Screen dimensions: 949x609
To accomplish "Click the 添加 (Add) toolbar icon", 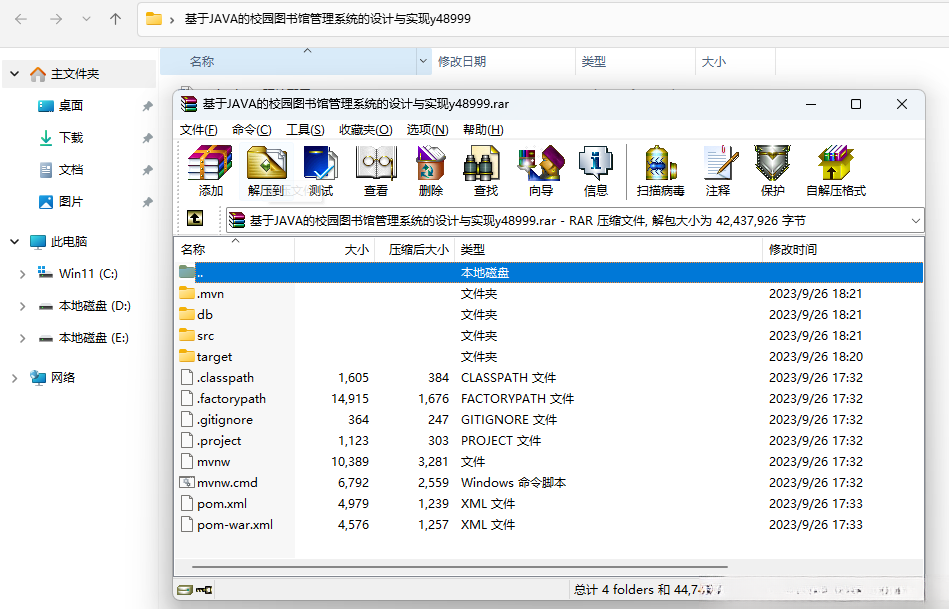I will pos(210,171).
